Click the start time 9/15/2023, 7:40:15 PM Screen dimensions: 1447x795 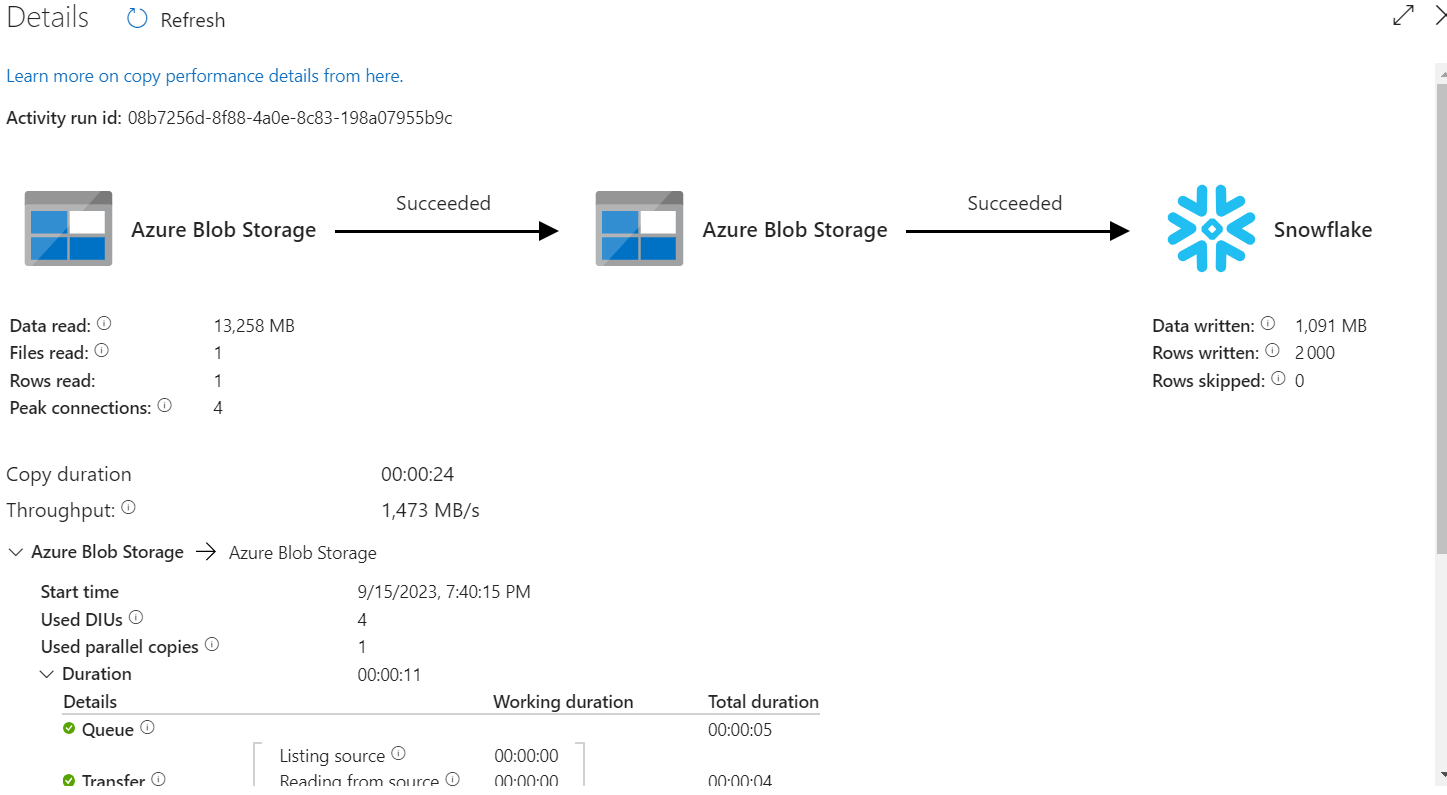(x=444, y=592)
